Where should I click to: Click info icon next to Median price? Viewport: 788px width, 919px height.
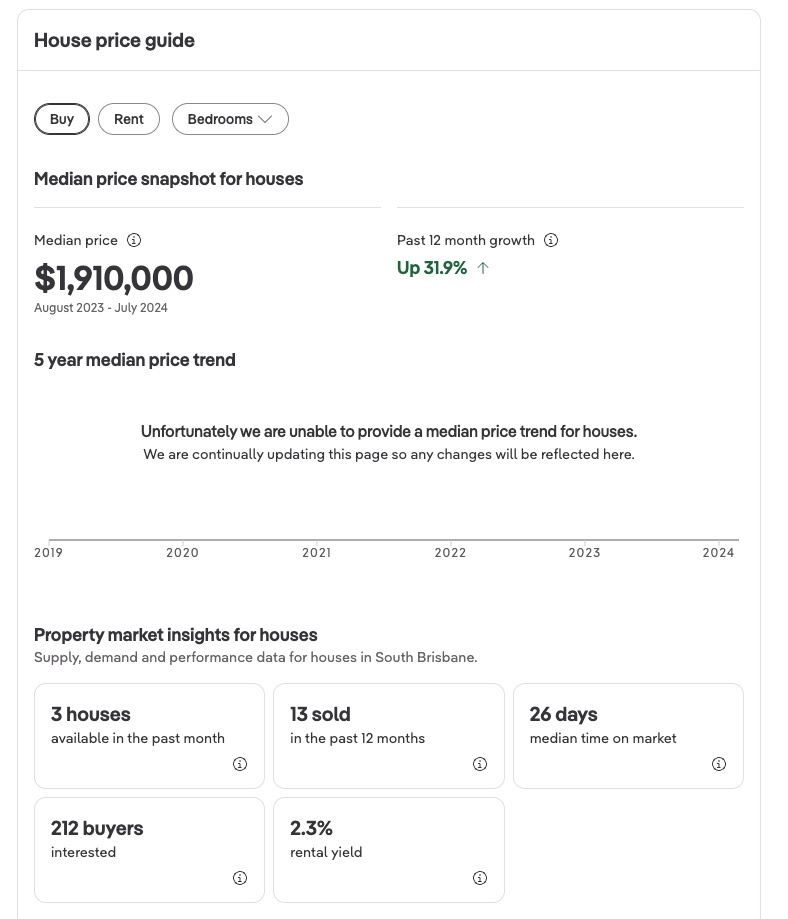(134, 240)
